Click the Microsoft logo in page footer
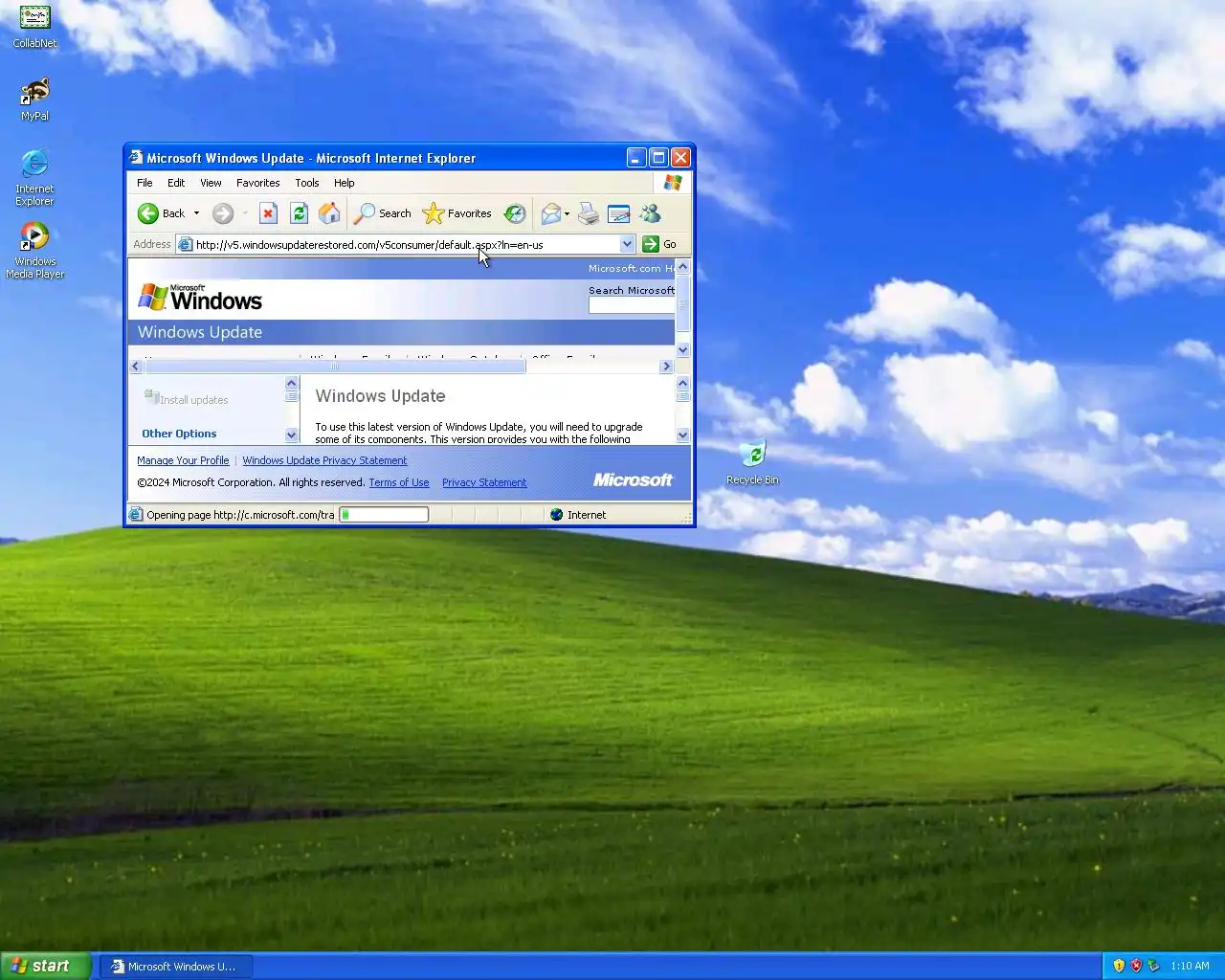 633,480
